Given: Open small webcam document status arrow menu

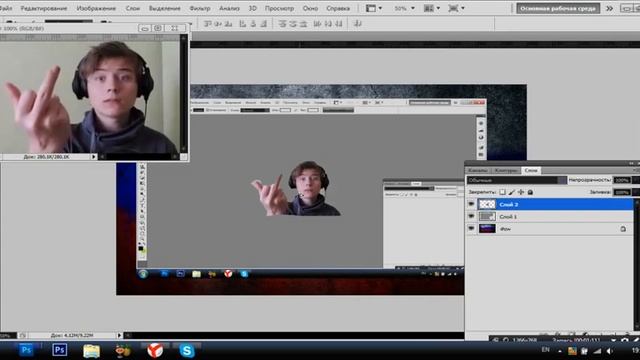Looking at the screenshot, I should click(94, 156).
